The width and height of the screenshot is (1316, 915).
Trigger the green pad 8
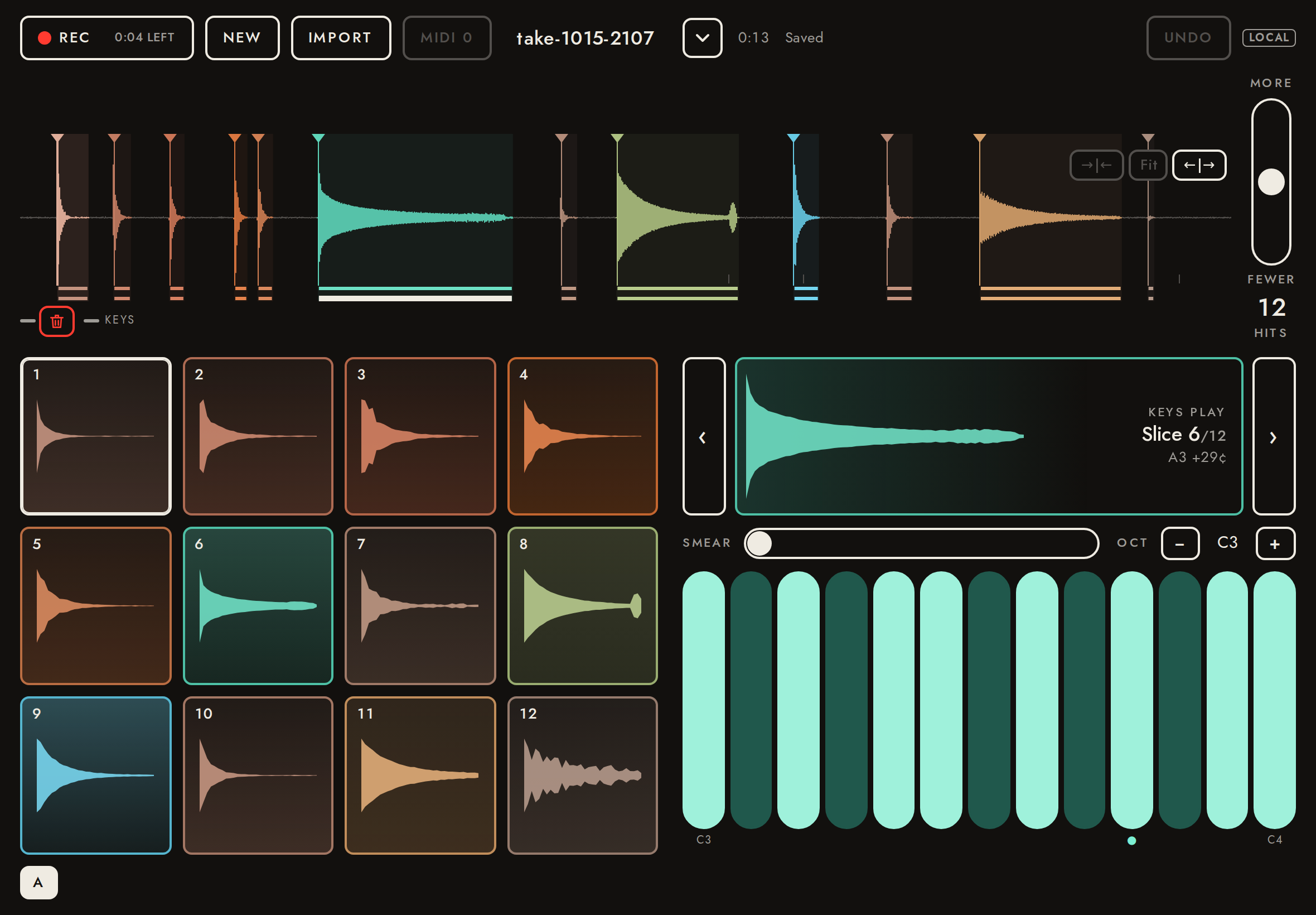pyautogui.click(x=582, y=606)
